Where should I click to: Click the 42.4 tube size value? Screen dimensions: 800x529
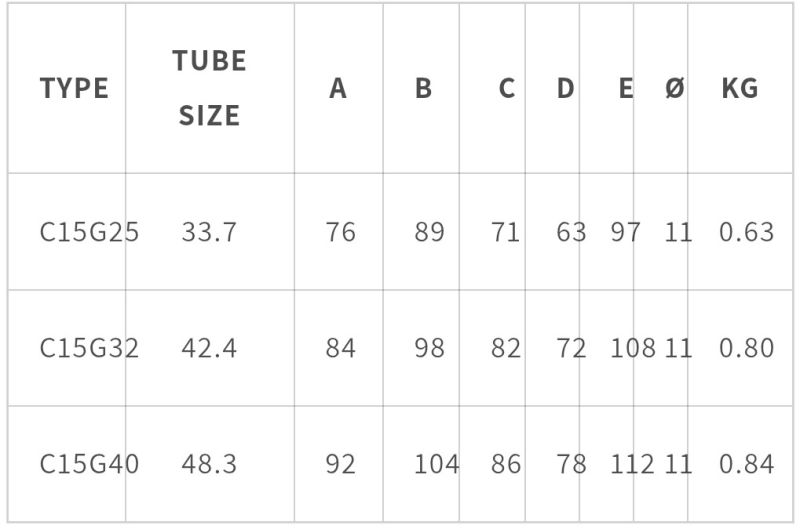(x=209, y=349)
